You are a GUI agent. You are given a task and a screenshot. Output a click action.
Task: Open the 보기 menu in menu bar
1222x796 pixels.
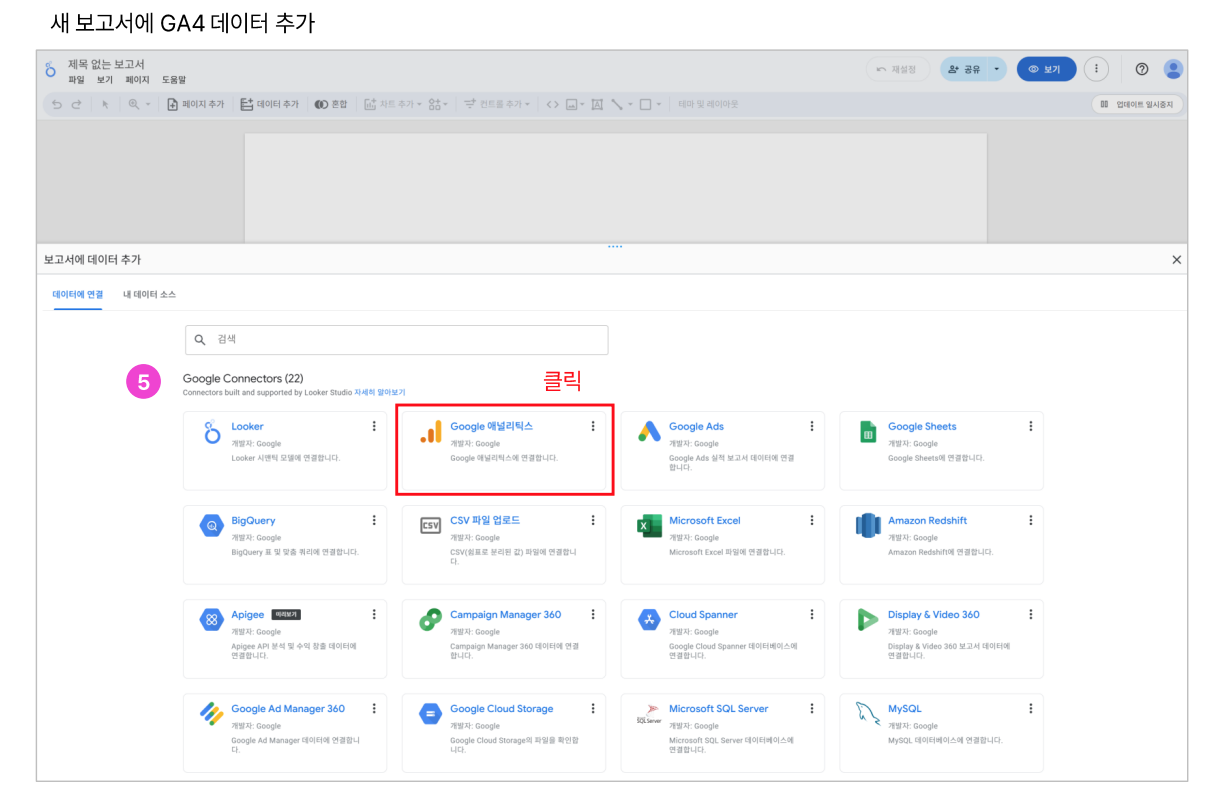click(105, 80)
